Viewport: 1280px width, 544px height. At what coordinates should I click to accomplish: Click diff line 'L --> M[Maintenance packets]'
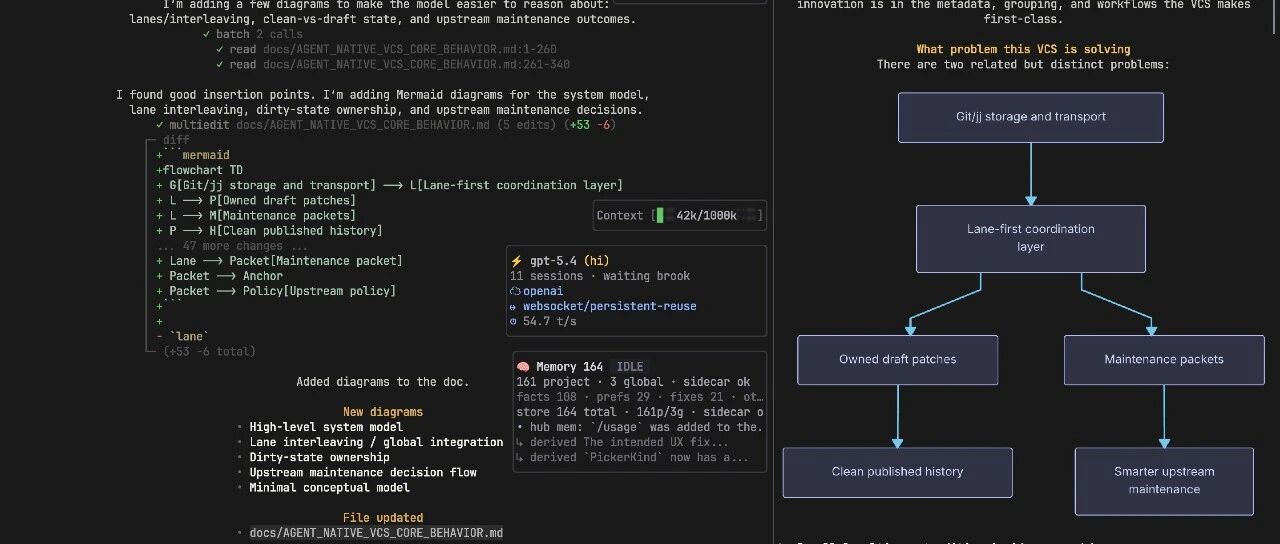[255, 215]
